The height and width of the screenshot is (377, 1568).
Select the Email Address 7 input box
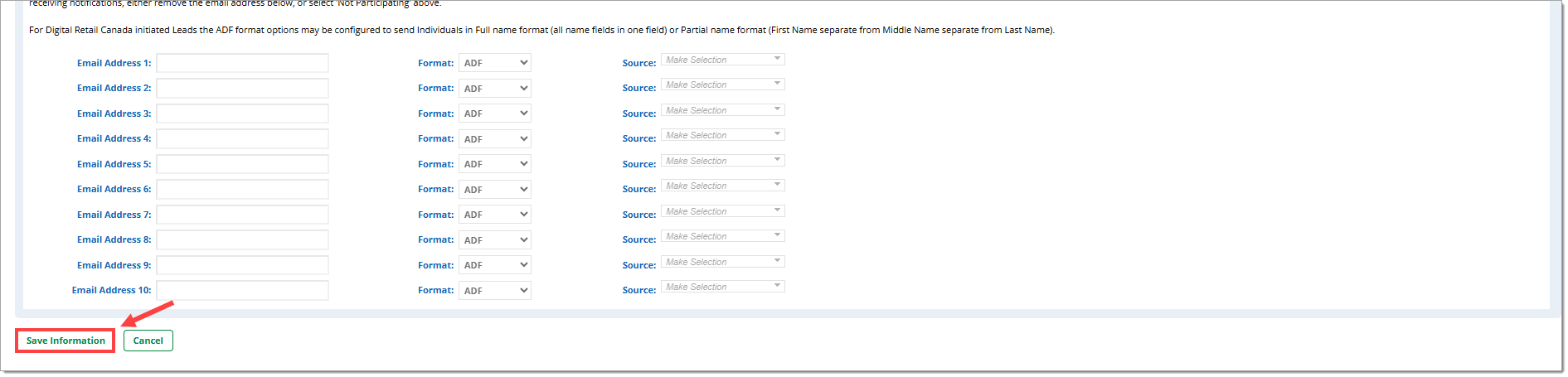(242, 215)
